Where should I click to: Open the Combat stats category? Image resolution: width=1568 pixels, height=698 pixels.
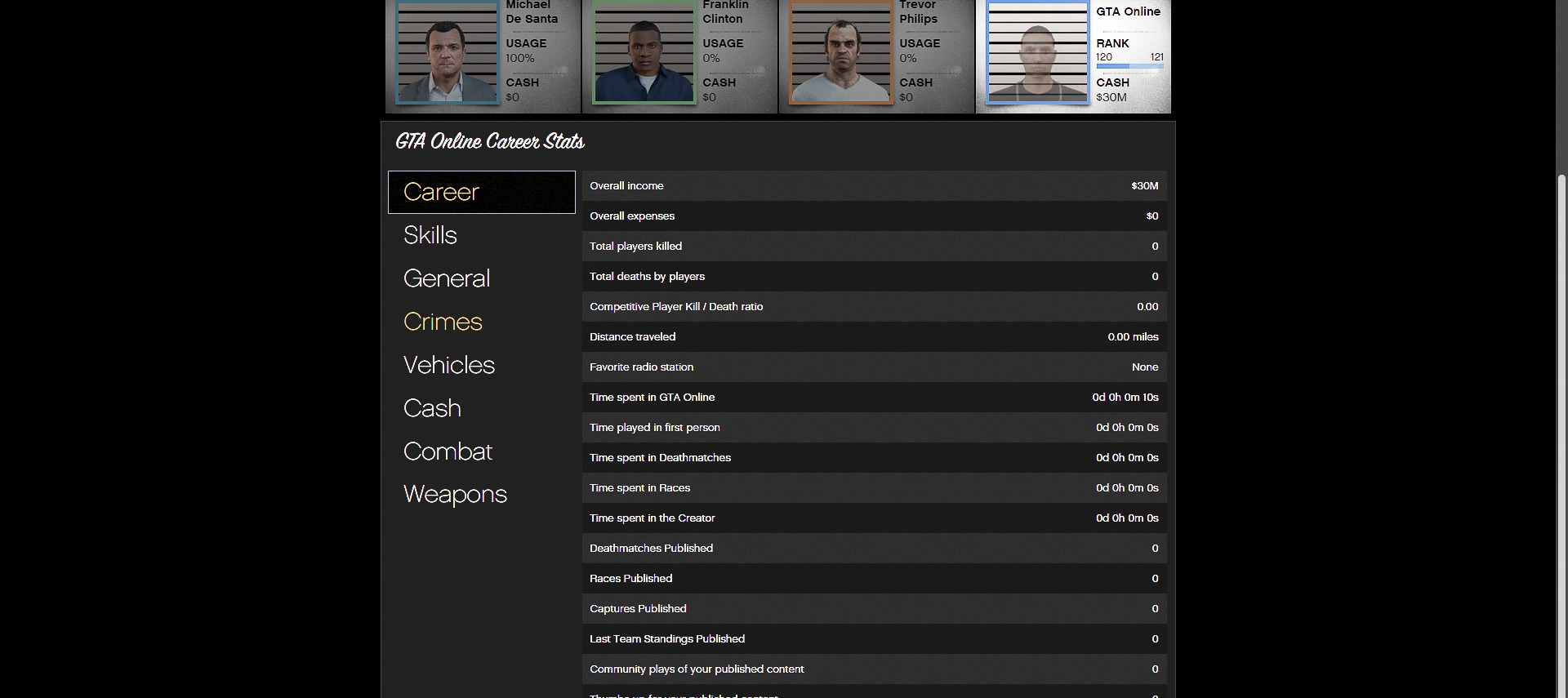[448, 451]
